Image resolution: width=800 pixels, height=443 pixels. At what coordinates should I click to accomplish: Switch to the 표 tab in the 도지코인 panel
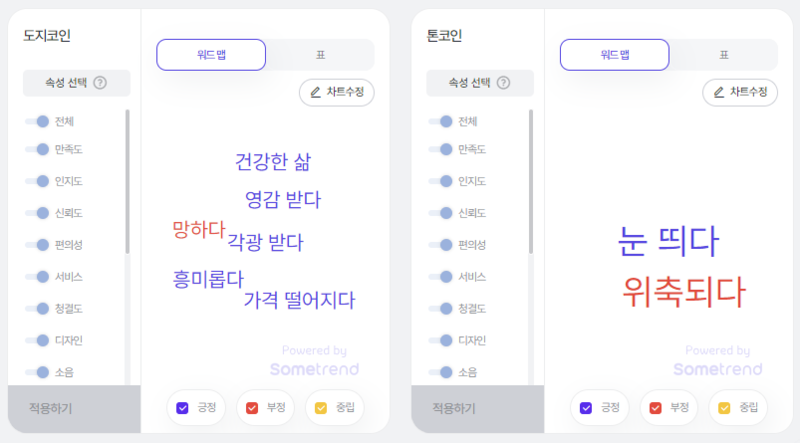pos(320,55)
